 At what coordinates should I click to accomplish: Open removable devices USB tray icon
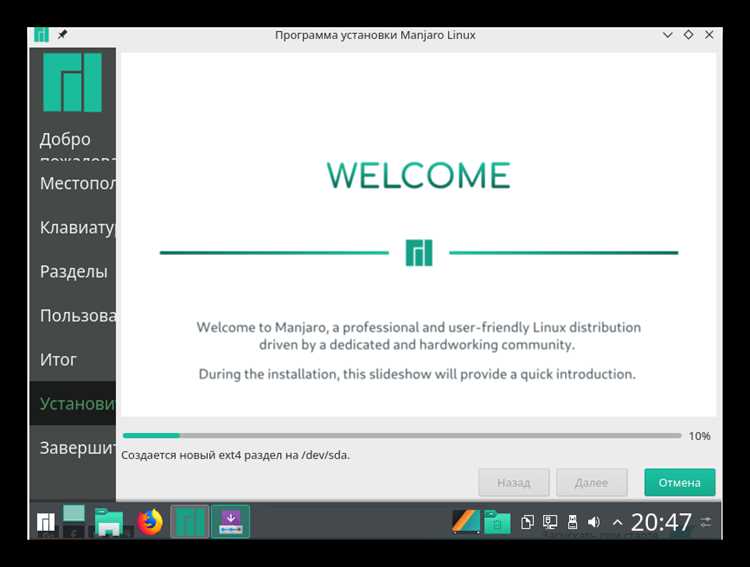tap(572, 522)
